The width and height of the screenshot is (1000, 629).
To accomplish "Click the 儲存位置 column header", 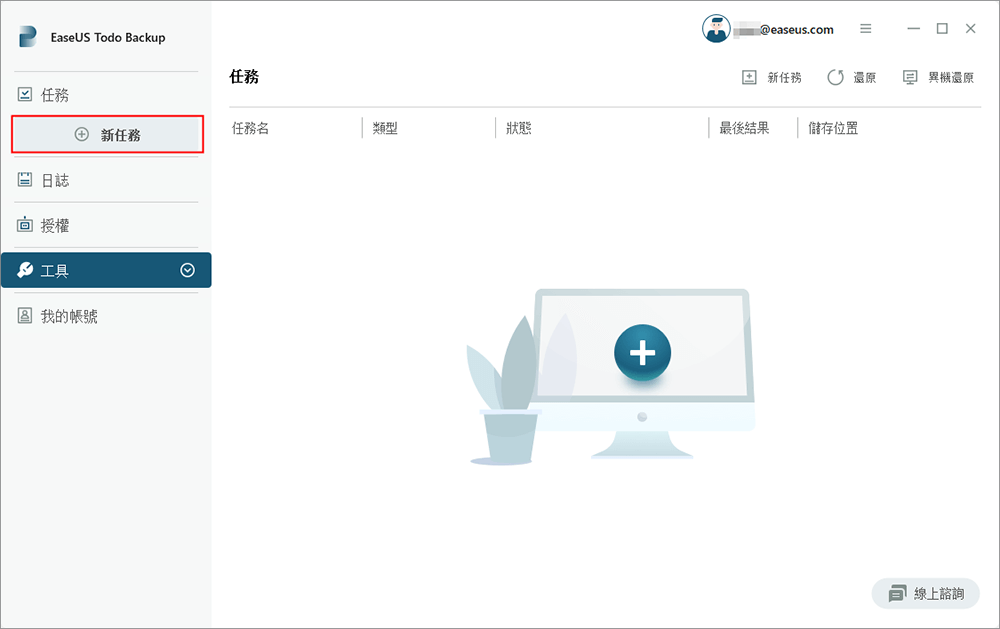I will [x=832, y=127].
